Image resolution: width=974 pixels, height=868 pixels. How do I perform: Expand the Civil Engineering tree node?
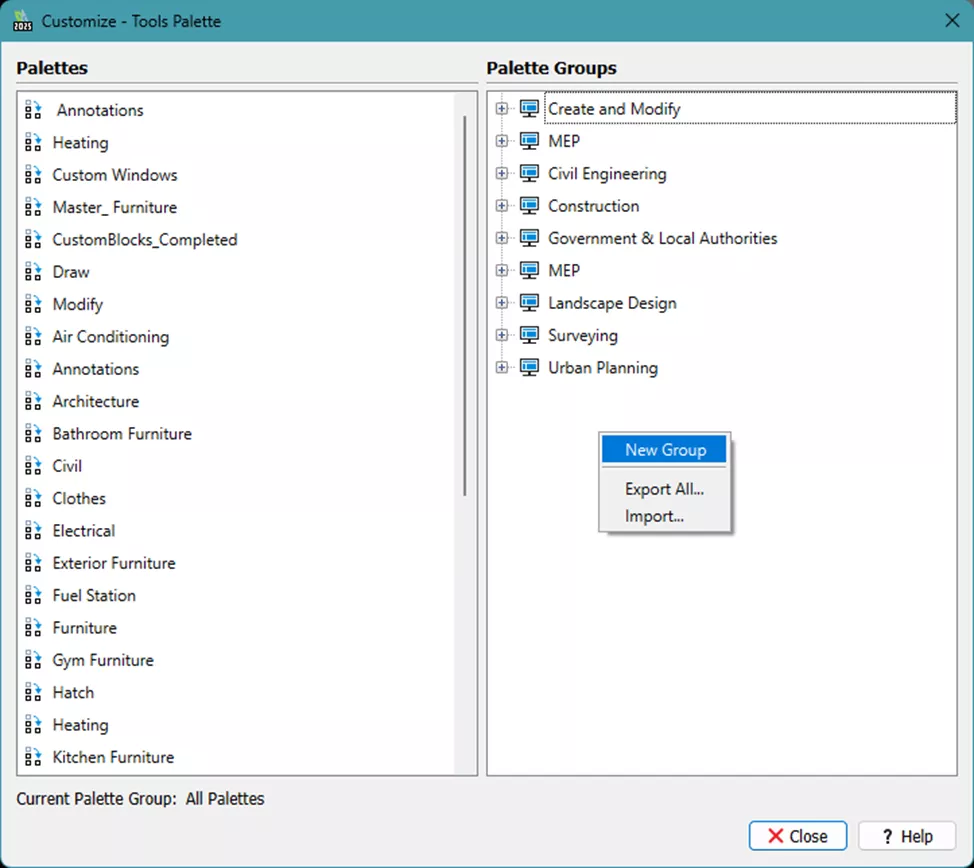pyautogui.click(x=502, y=174)
